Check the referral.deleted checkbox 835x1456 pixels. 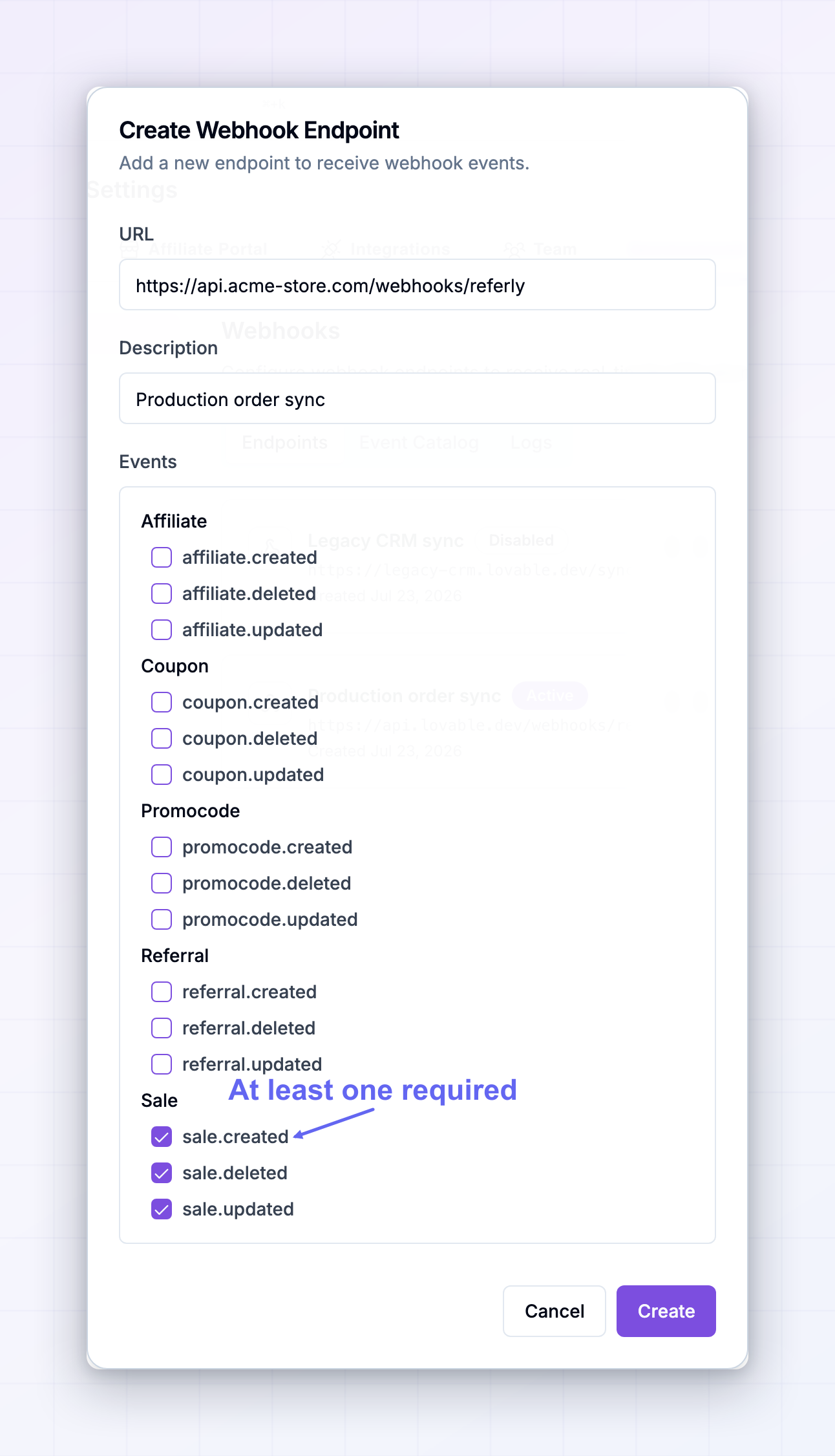tap(162, 1028)
